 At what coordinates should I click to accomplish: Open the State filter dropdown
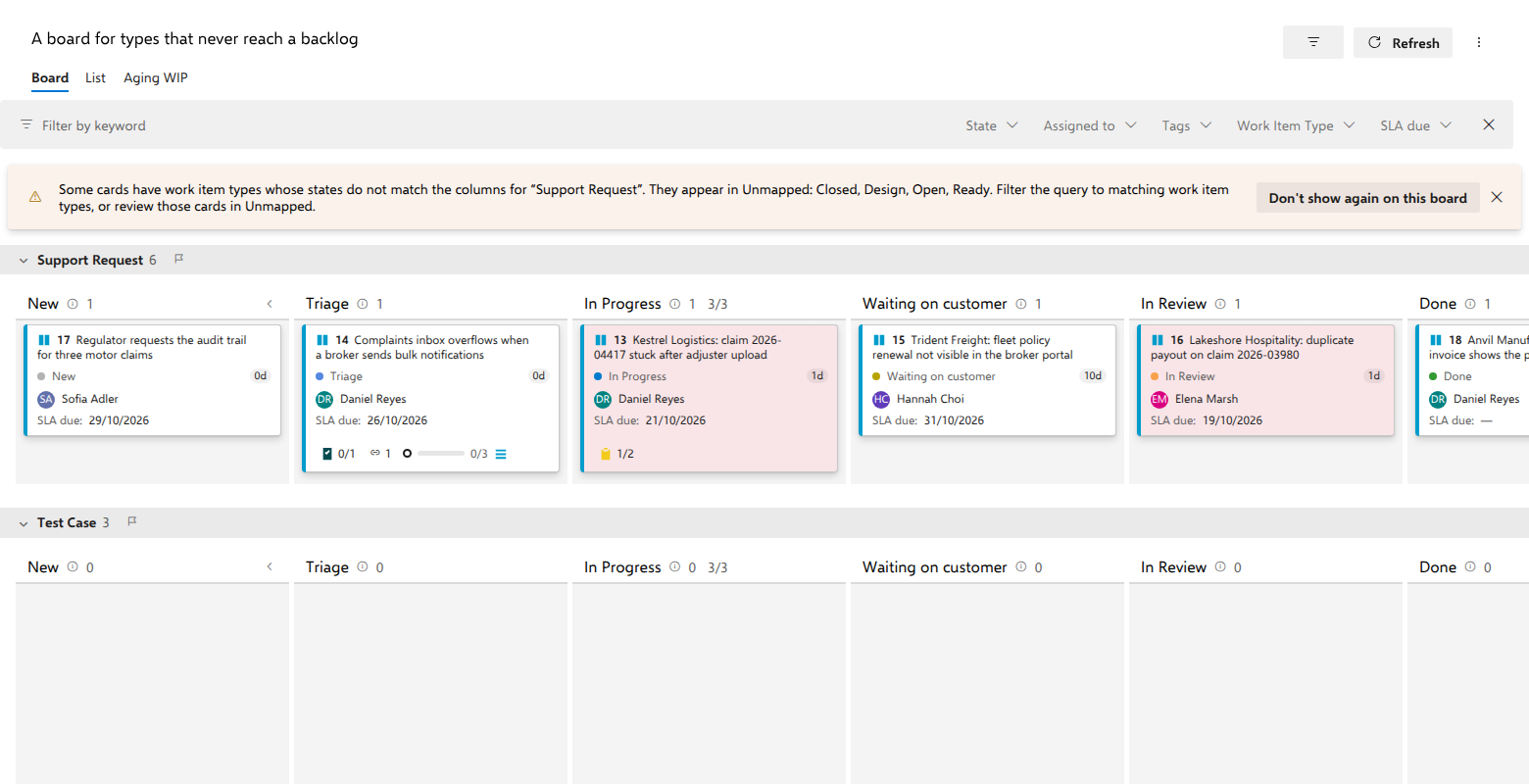point(992,125)
